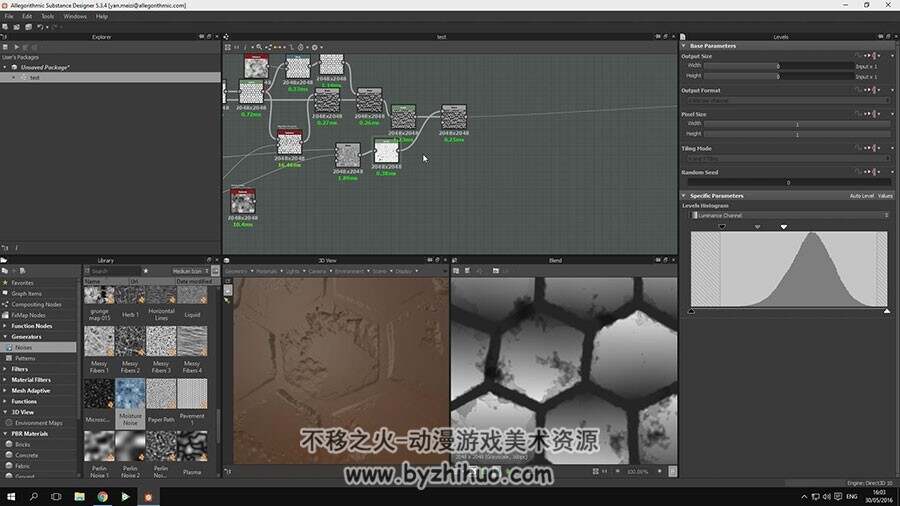This screenshot has height=506, width=900.
Task: Open the Lights menu in 3D View
Action: coord(294,271)
